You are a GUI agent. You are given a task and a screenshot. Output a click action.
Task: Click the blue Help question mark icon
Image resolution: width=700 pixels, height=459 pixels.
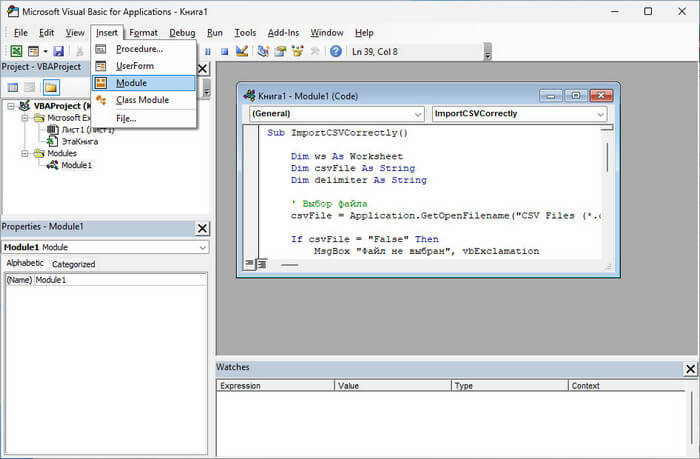pos(335,51)
